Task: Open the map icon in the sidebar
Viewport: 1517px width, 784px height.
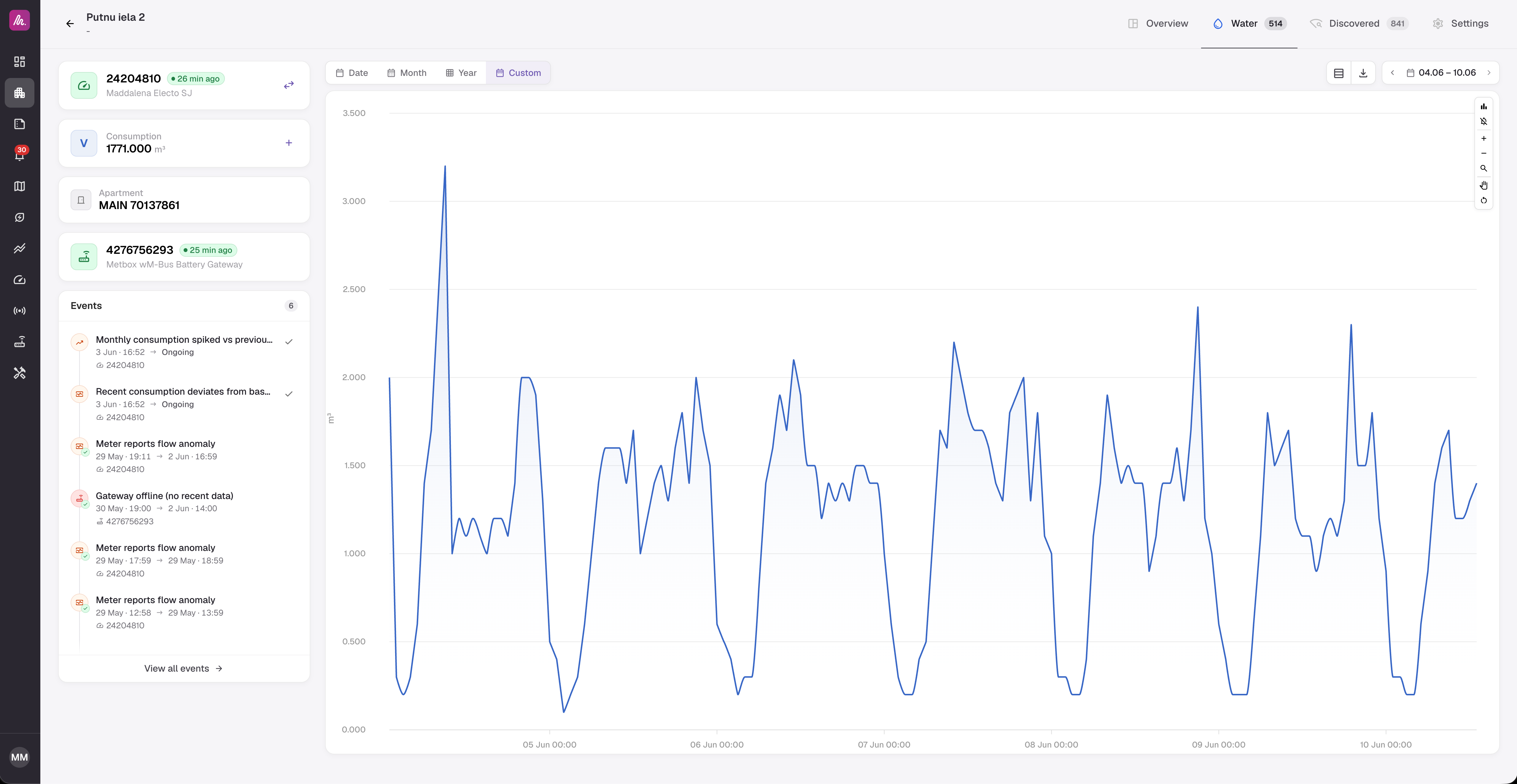Action: click(x=20, y=186)
